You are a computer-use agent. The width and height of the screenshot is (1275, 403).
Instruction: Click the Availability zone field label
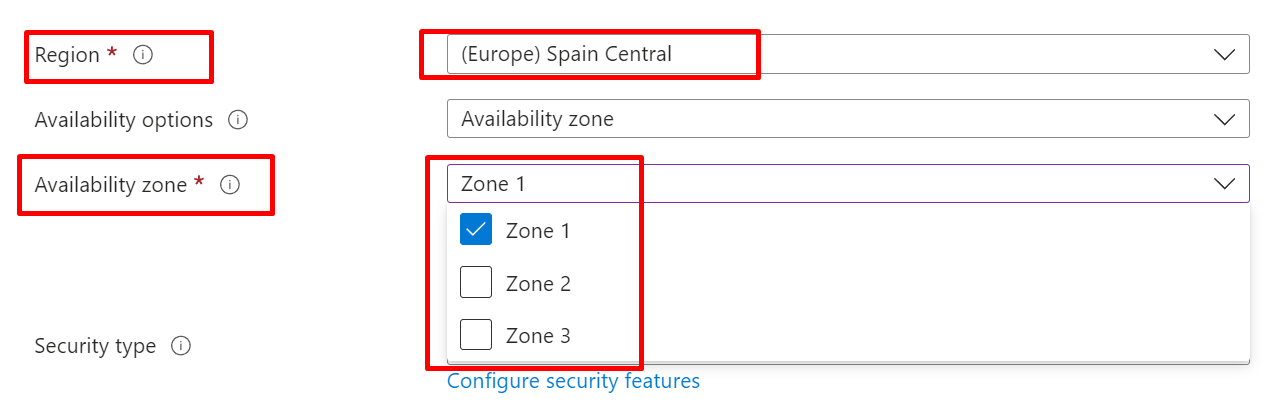[111, 185]
